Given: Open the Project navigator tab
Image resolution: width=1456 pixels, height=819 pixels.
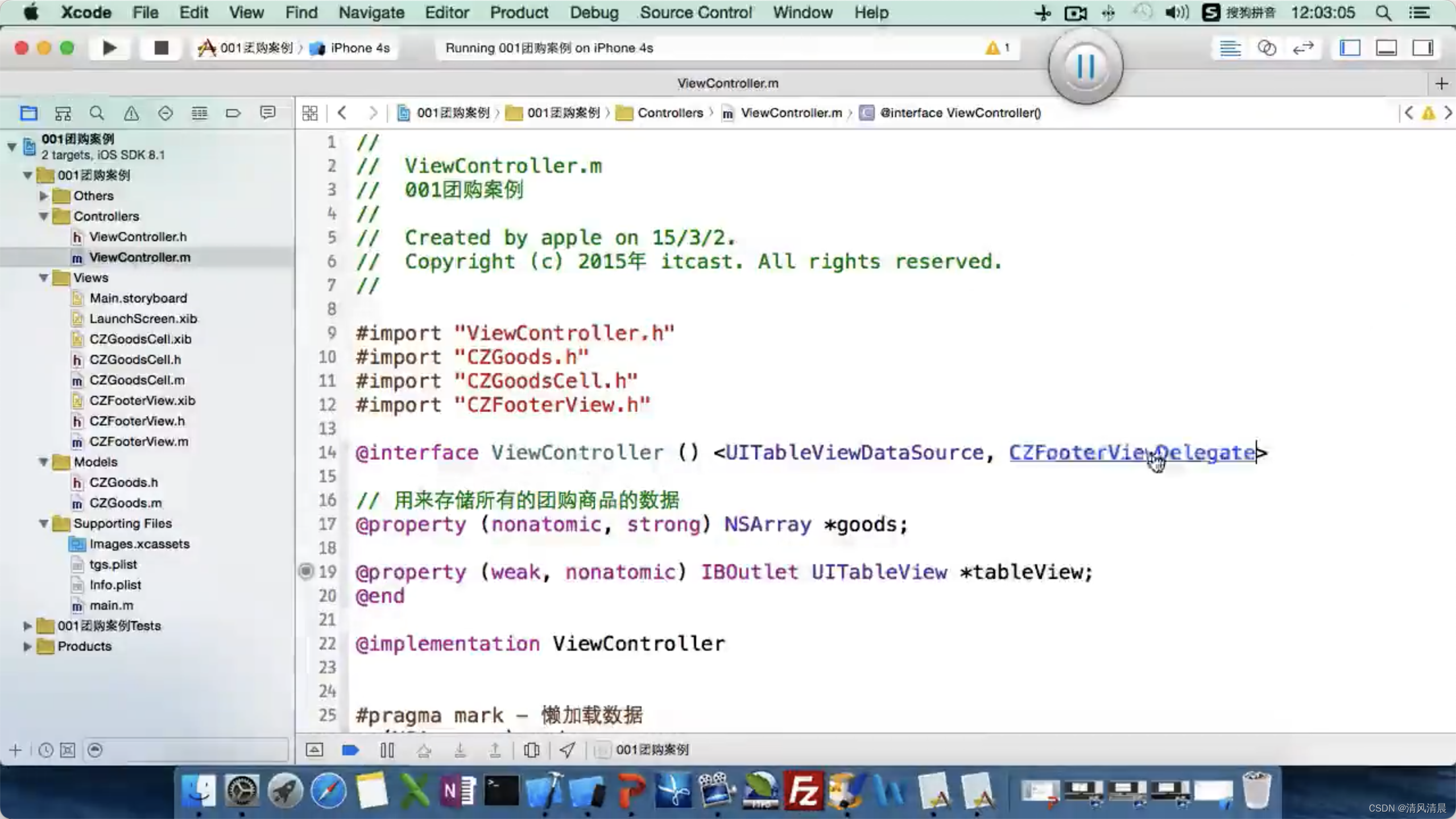Looking at the screenshot, I should point(28,113).
